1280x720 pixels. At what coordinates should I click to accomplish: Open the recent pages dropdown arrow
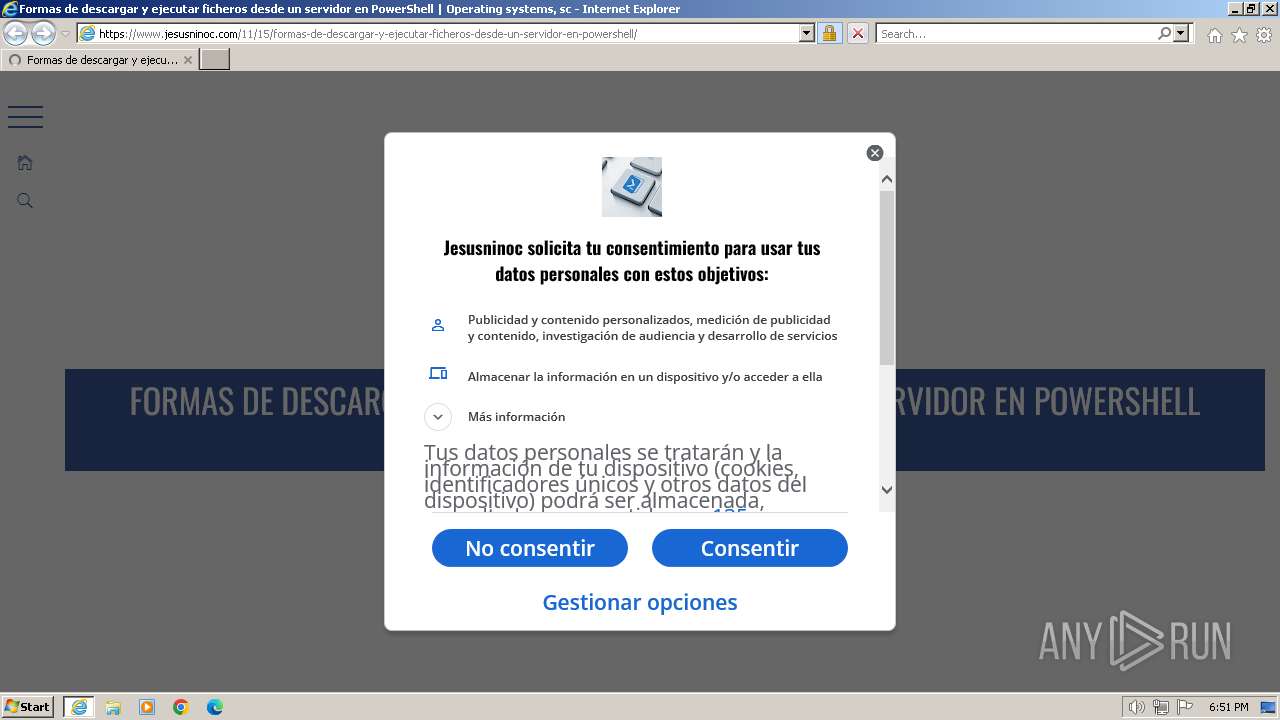[65, 34]
